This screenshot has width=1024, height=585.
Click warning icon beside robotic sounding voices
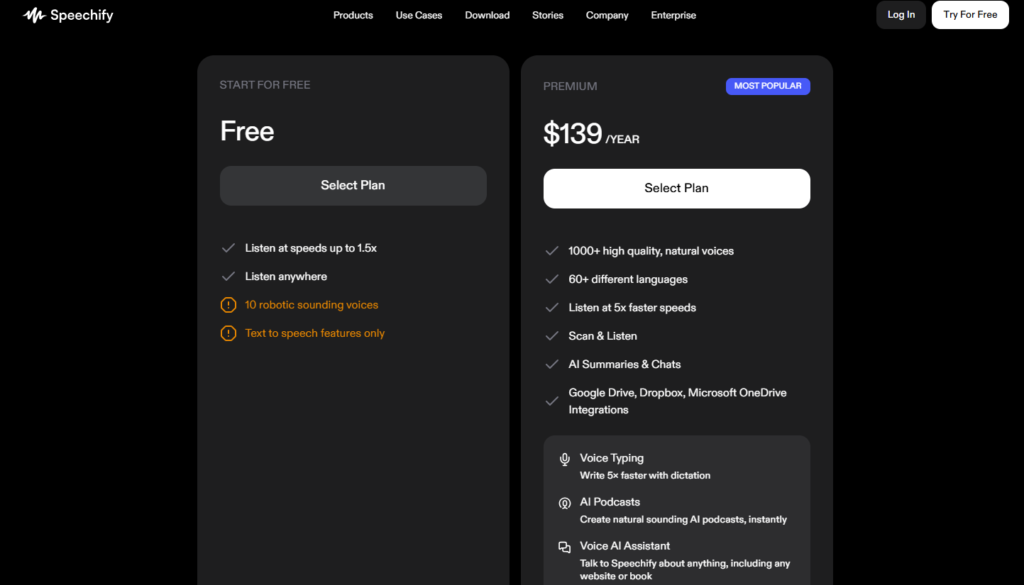229,305
